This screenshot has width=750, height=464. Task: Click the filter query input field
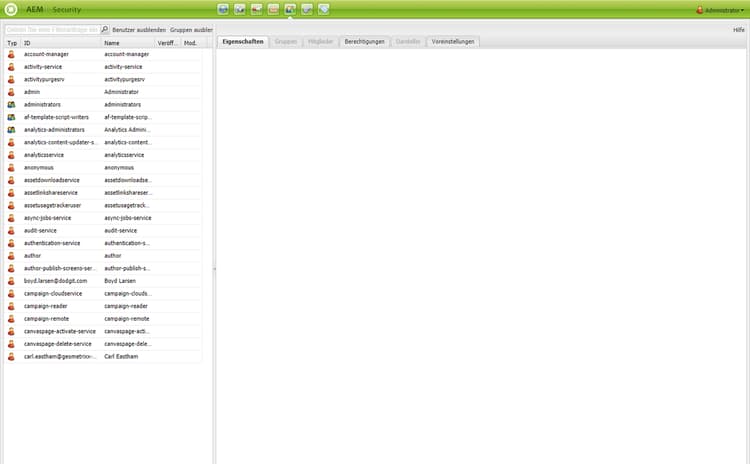[x=53, y=29]
